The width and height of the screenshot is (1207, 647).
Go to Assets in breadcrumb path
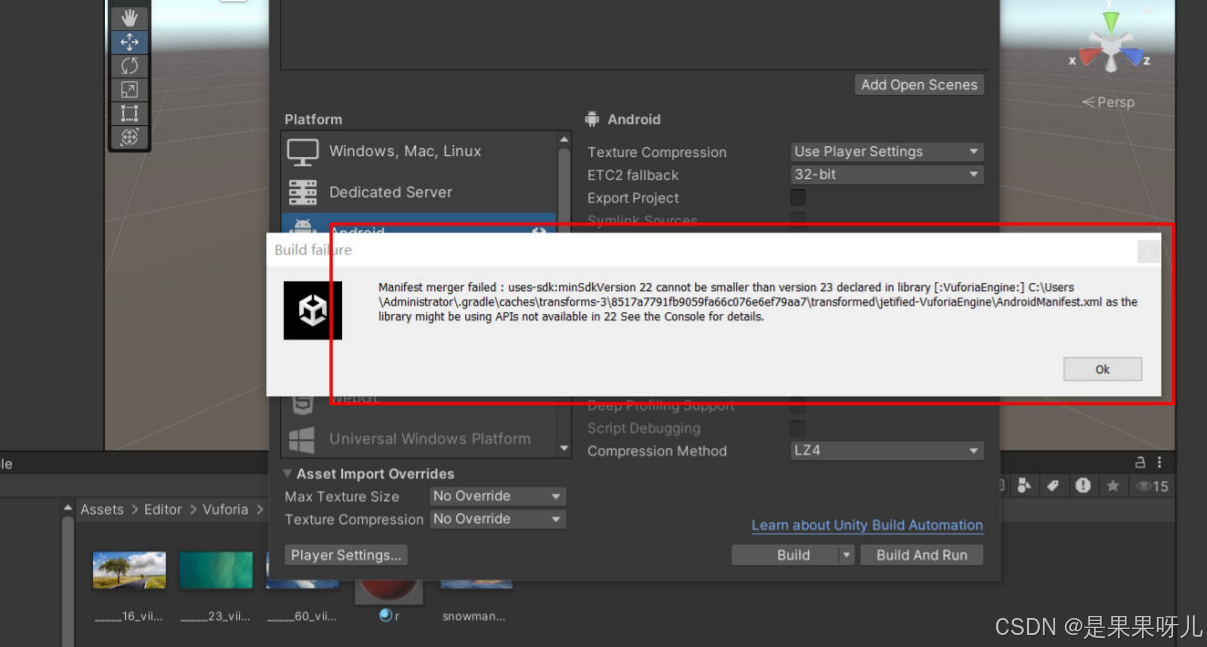(x=102, y=509)
